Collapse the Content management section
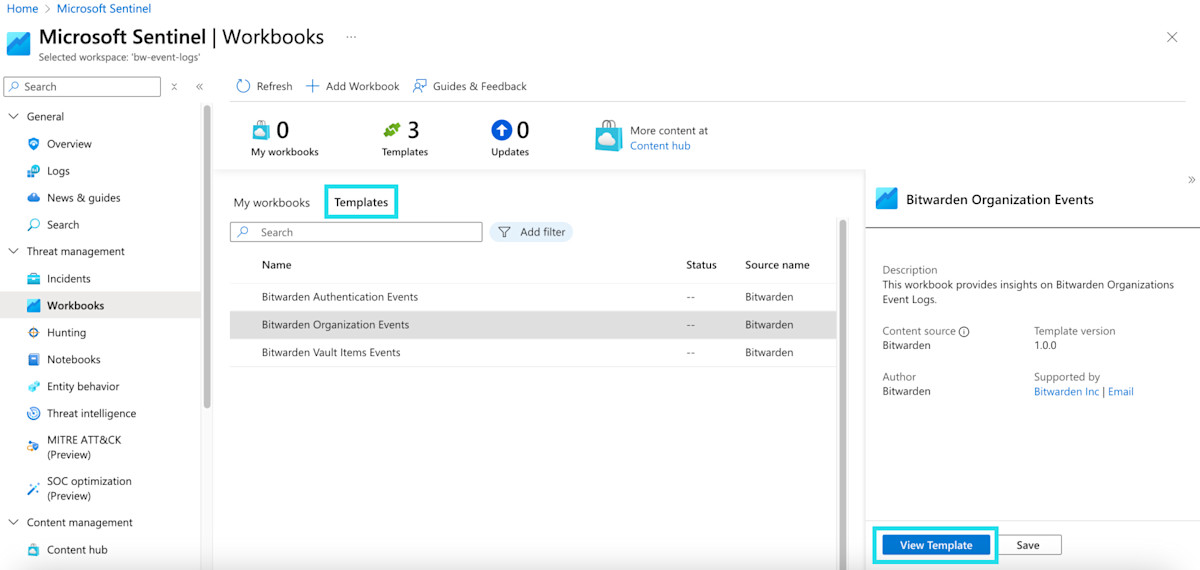Screen dimensions: 1200x570 [x=14, y=523]
